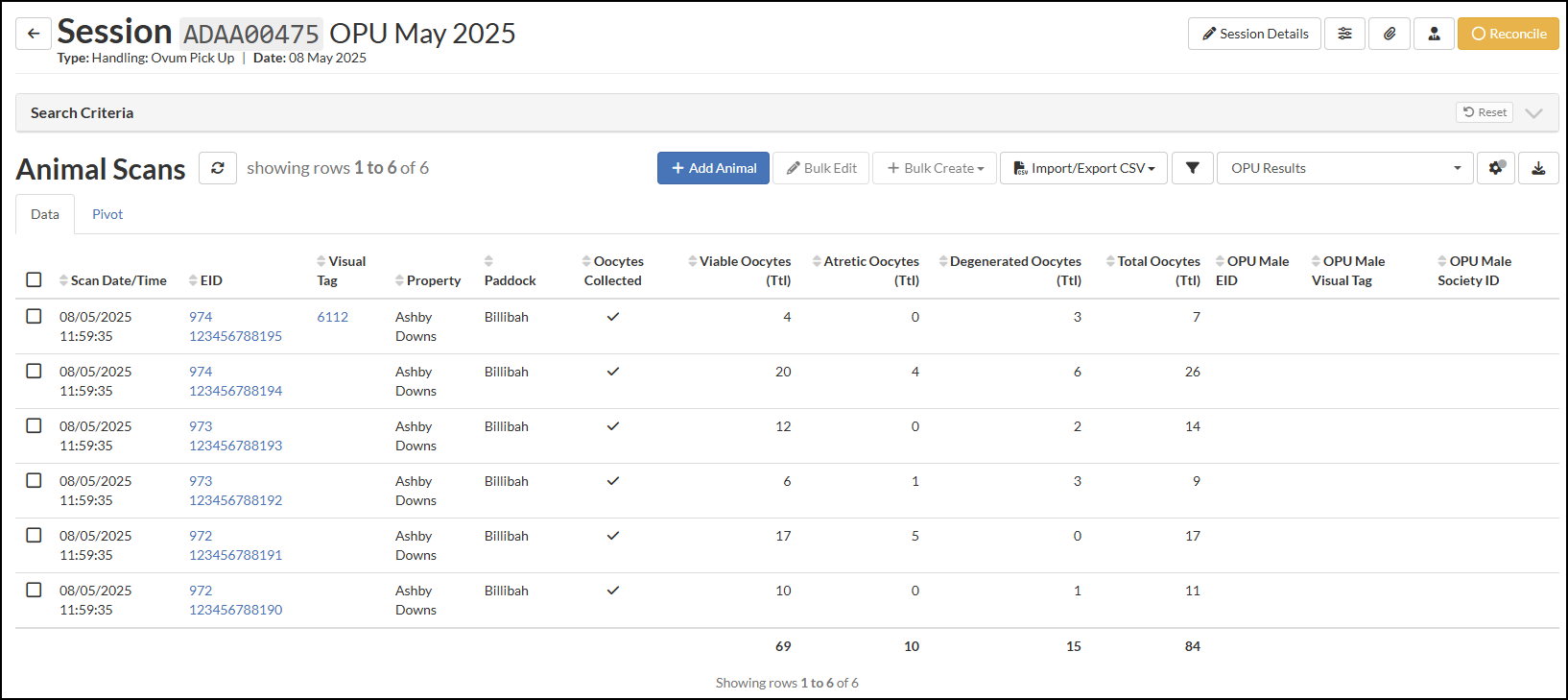This screenshot has height=700, width=1568.
Task: Refresh the Animal Scans table
Action: [x=218, y=168]
